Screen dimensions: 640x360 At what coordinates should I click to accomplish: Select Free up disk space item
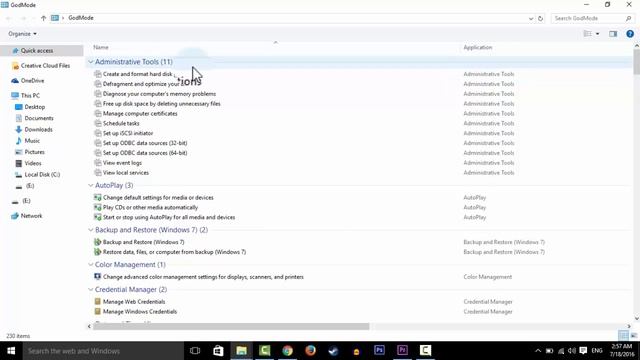[162, 104]
